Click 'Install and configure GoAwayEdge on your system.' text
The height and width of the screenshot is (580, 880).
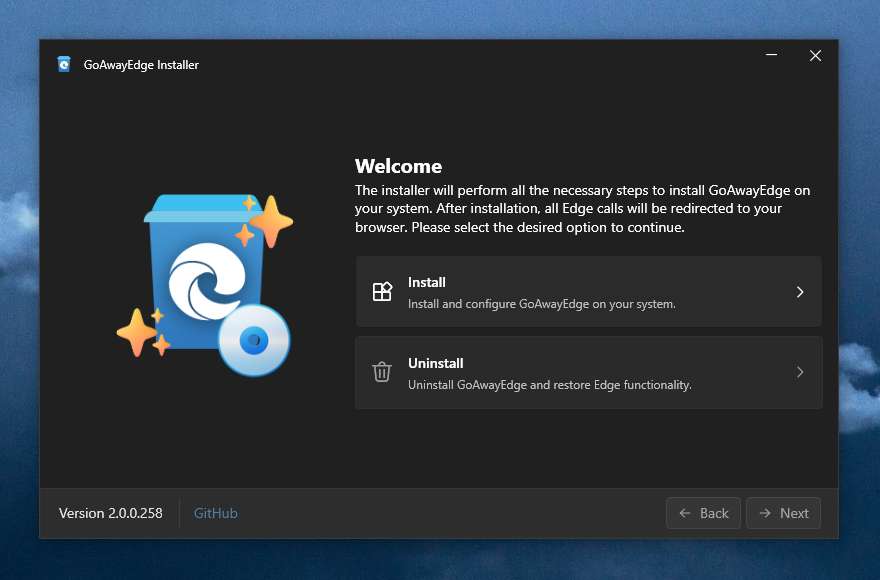click(x=542, y=304)
